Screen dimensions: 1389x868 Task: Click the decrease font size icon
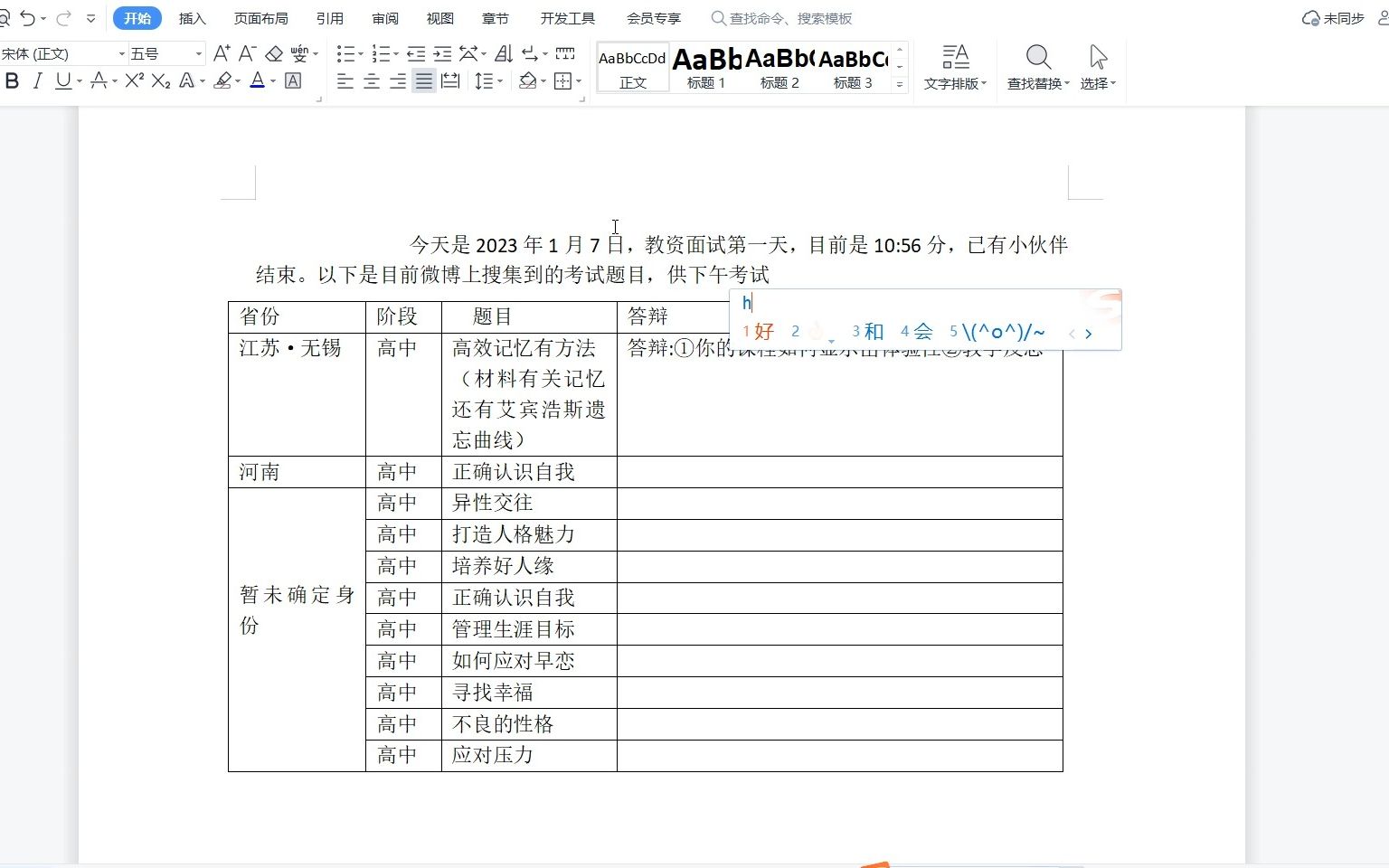247,54
